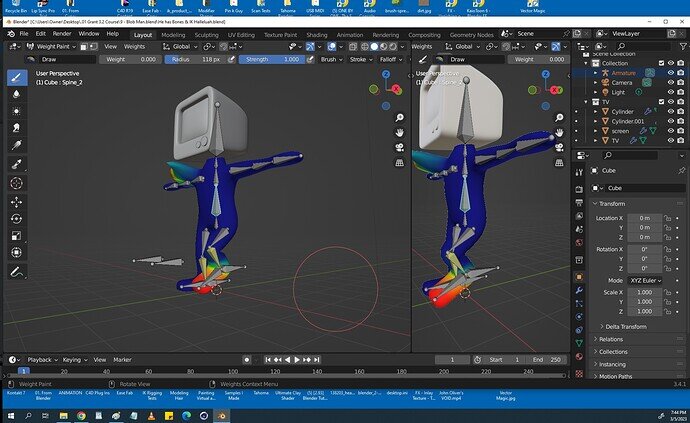Click the Radius slider in tool settings
The width and height of the screenshot is (690, 423).
pyautogui.click(x=196, y=59)
